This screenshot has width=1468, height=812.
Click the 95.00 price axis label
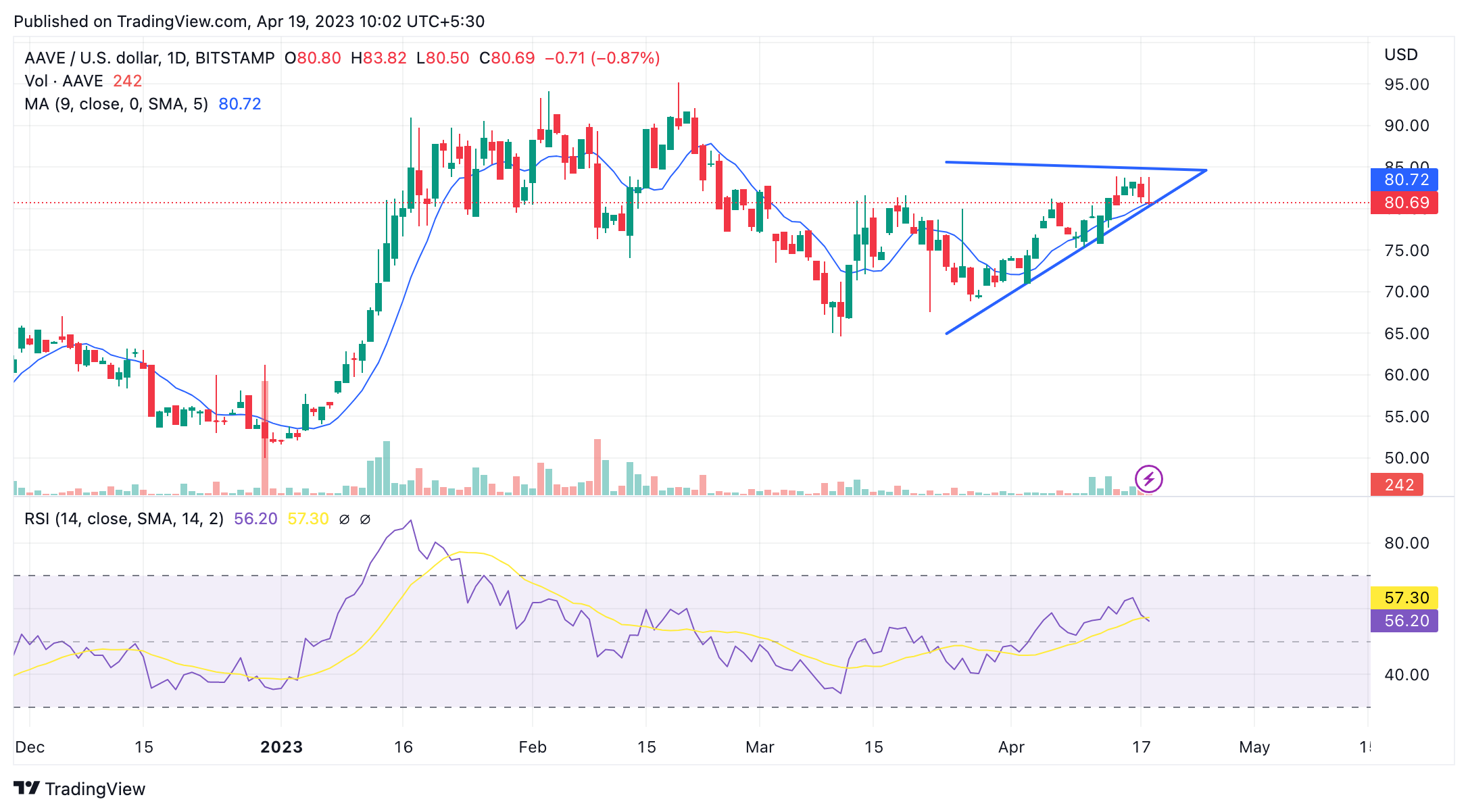pyautogui.click(x=1406, y=84)
